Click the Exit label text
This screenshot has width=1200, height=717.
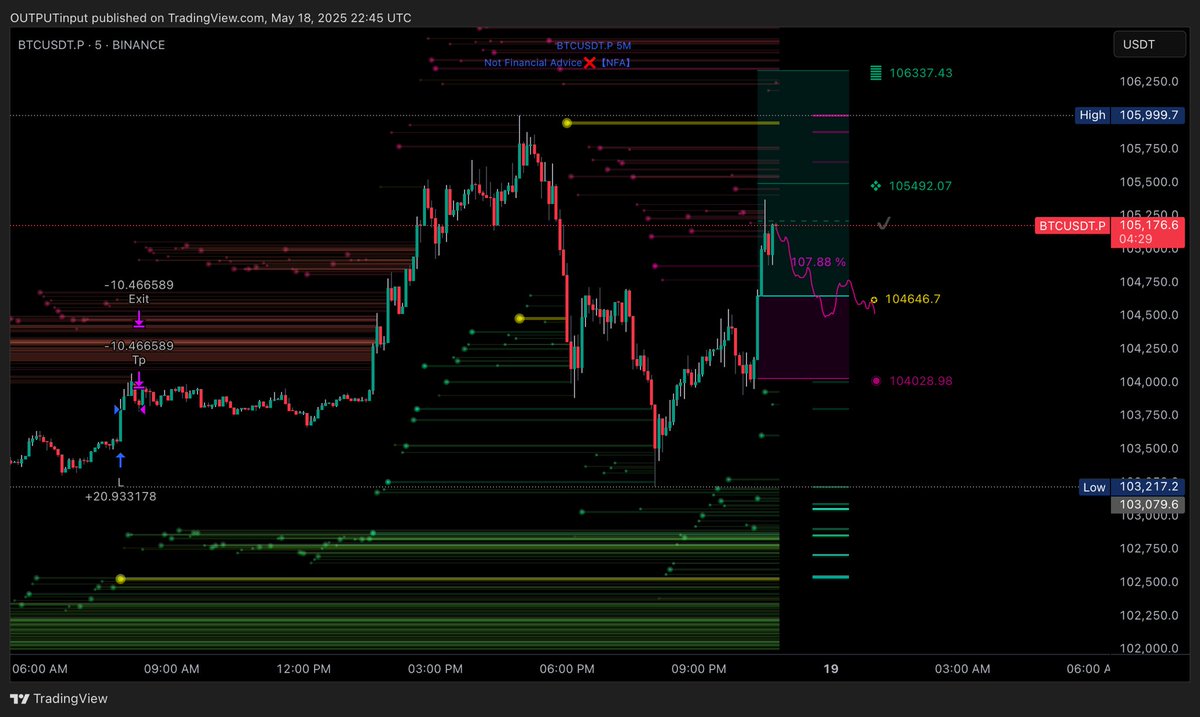point(139,299)
